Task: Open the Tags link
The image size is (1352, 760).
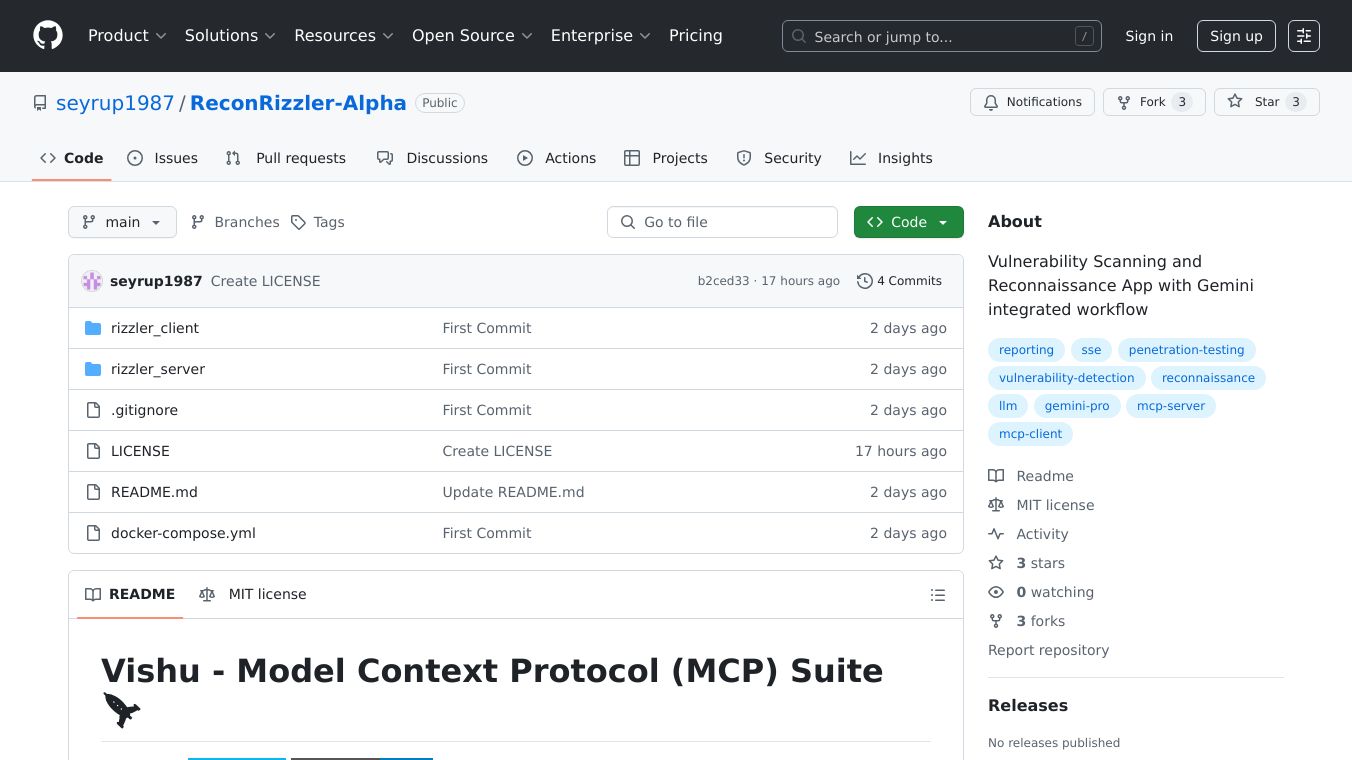Action: [318, 222]
